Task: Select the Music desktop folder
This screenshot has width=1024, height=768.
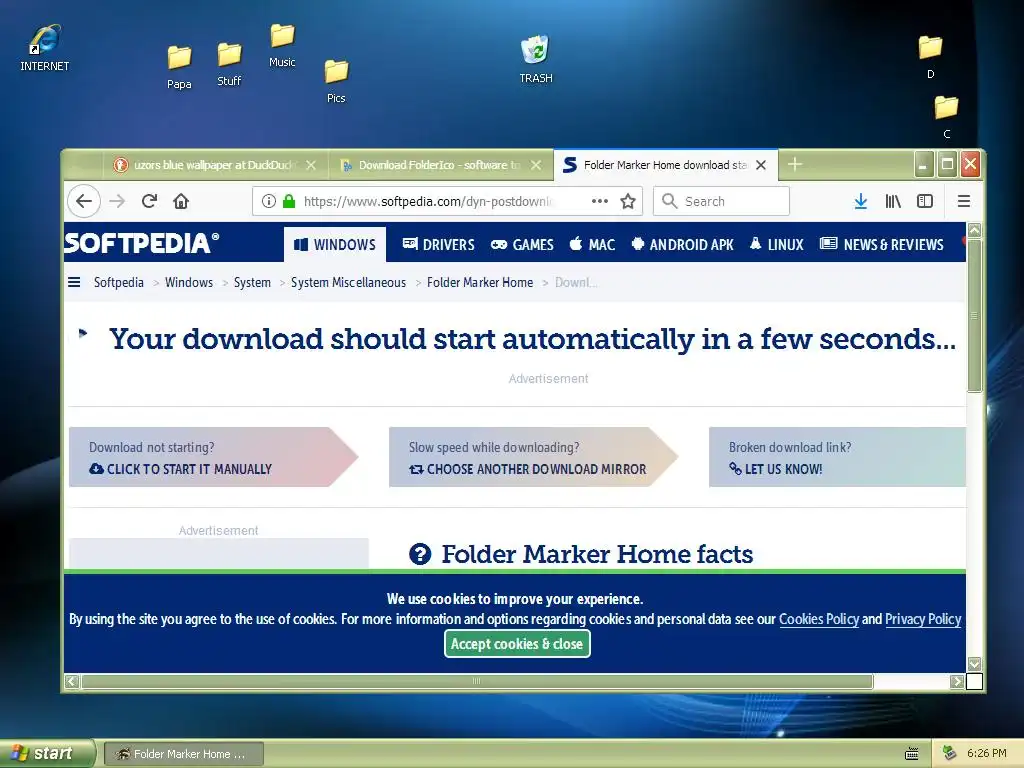Action: [x=282, y=45]
